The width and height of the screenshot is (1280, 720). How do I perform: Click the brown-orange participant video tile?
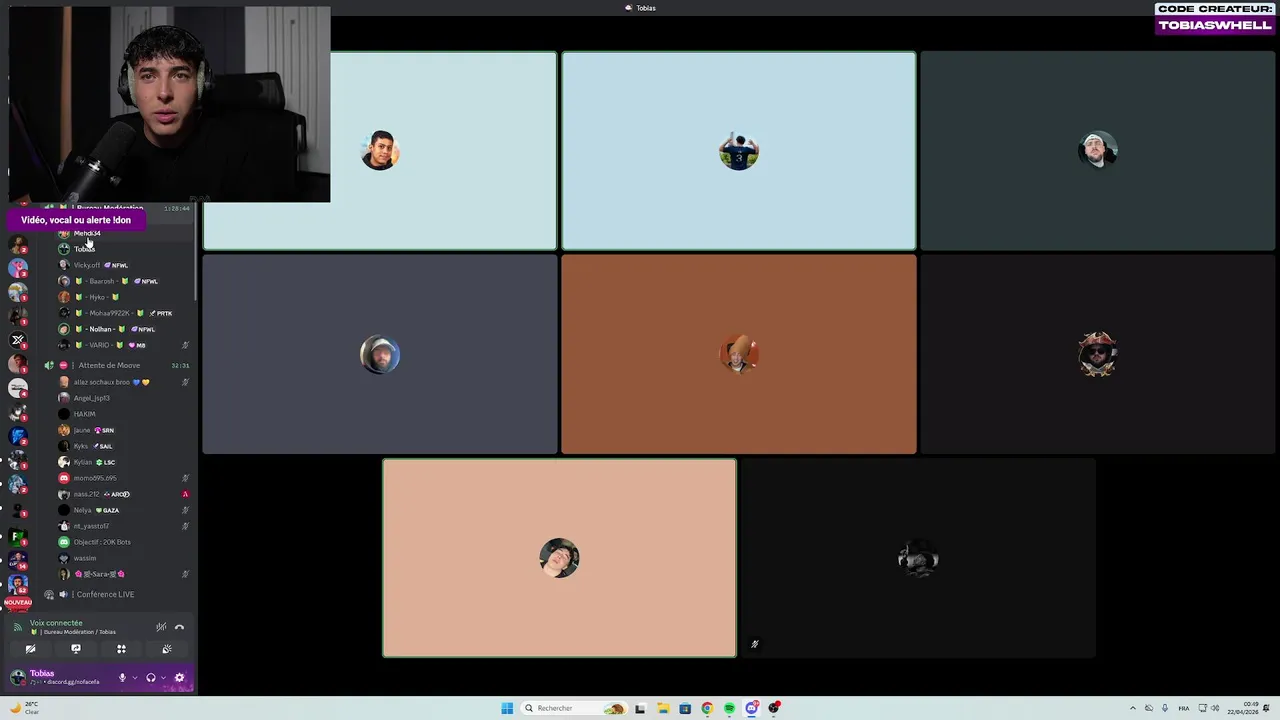tap(738, 354)
